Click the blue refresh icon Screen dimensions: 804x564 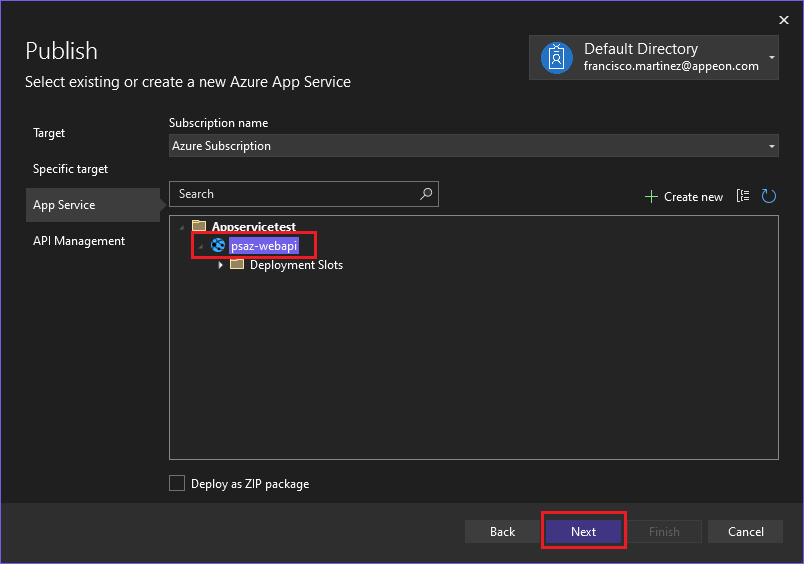click(x=768, y=196)
